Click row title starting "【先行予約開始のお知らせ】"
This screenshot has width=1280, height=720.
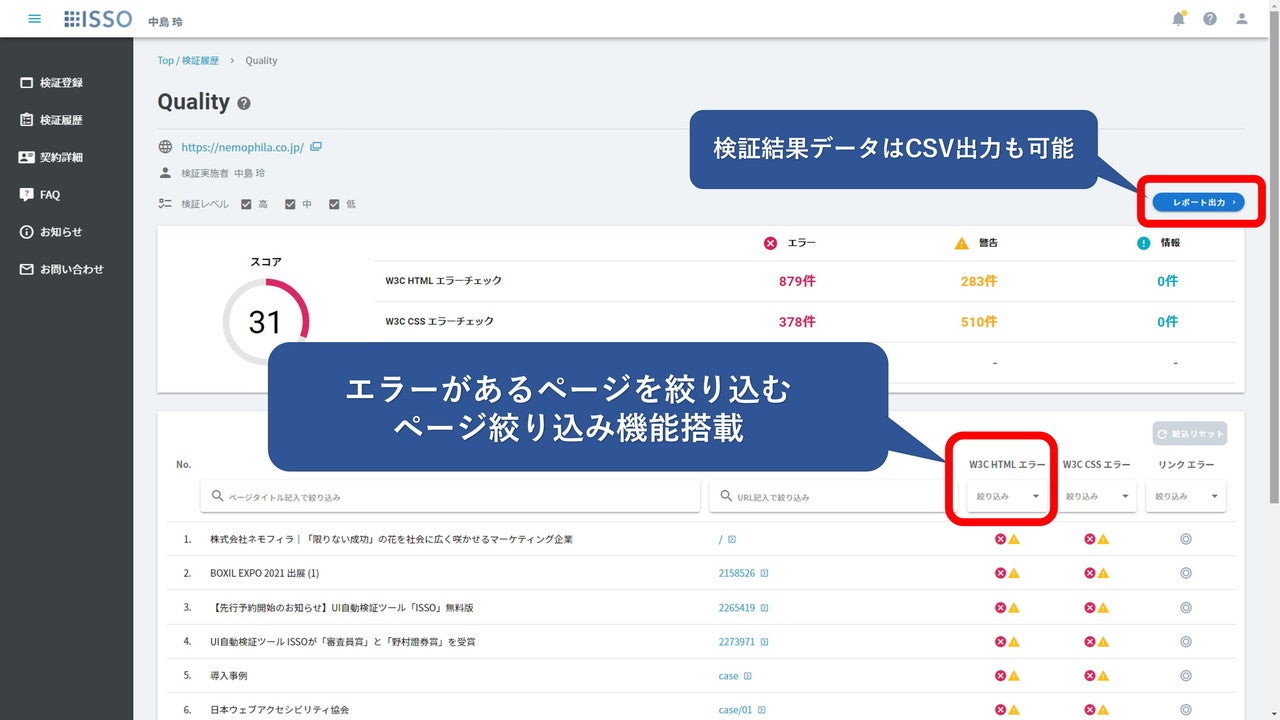(x=342, y=608)
